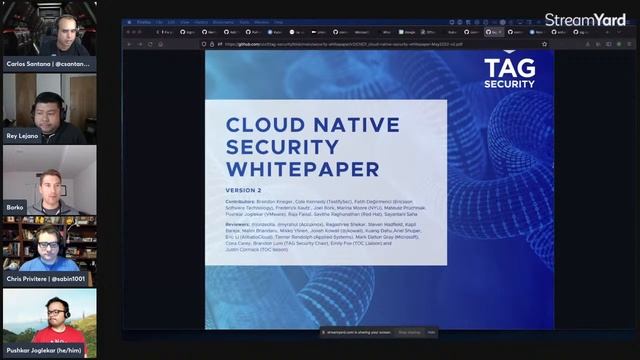The image size is (640, 360).
Task: Click the 'CLOUD NATIVE SECURITY WHITEPAPER' title
Action: pyautogui.click(x=313, y=147)
